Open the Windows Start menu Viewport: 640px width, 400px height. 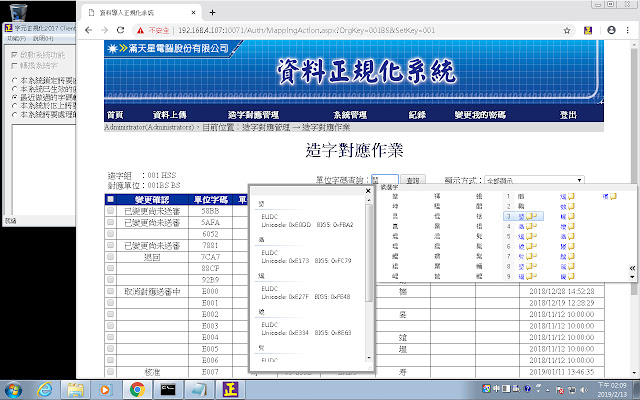(x=14, y=388)
